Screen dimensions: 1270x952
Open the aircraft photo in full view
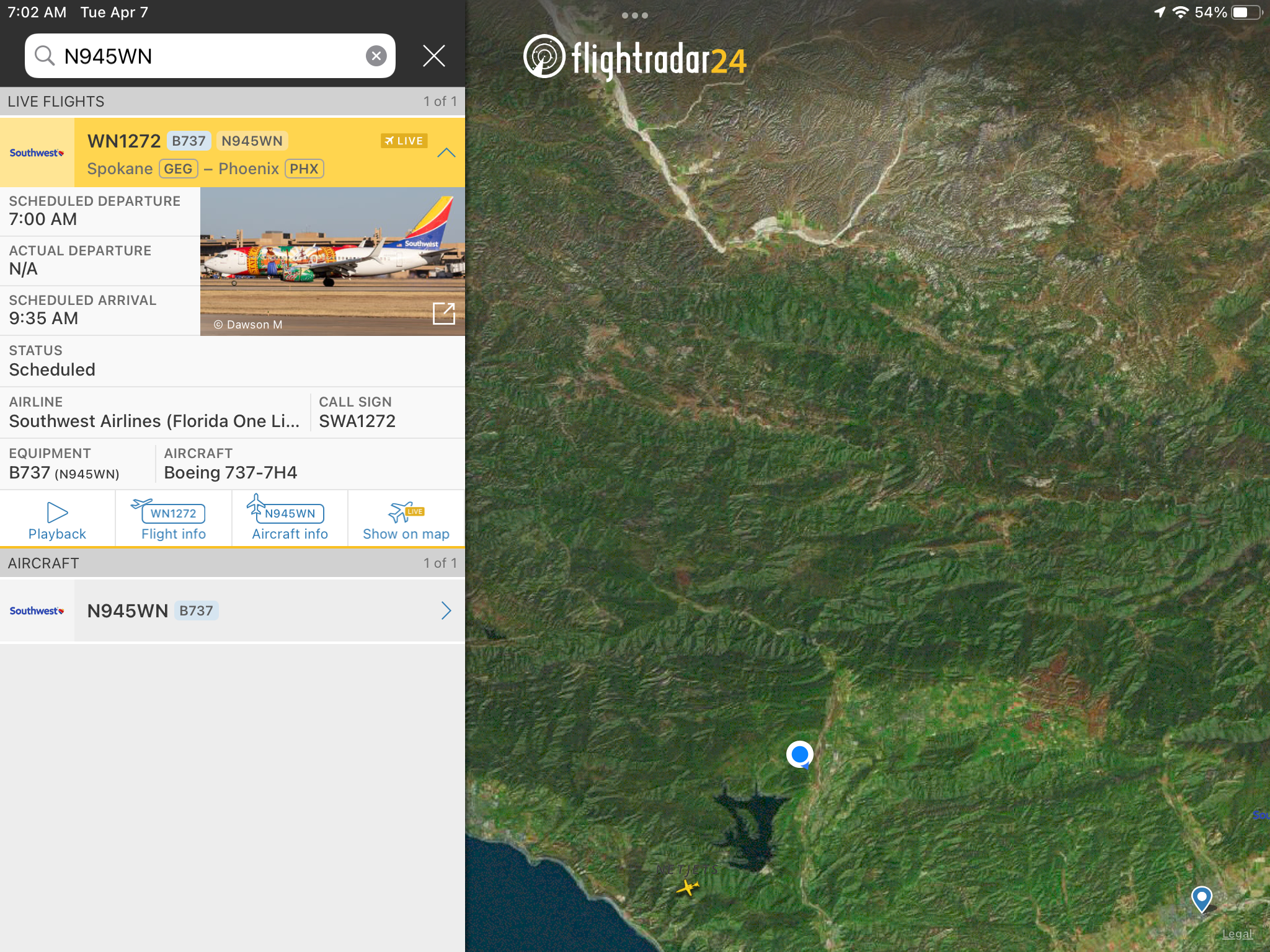pyautogui.click(x=443, y=314)
